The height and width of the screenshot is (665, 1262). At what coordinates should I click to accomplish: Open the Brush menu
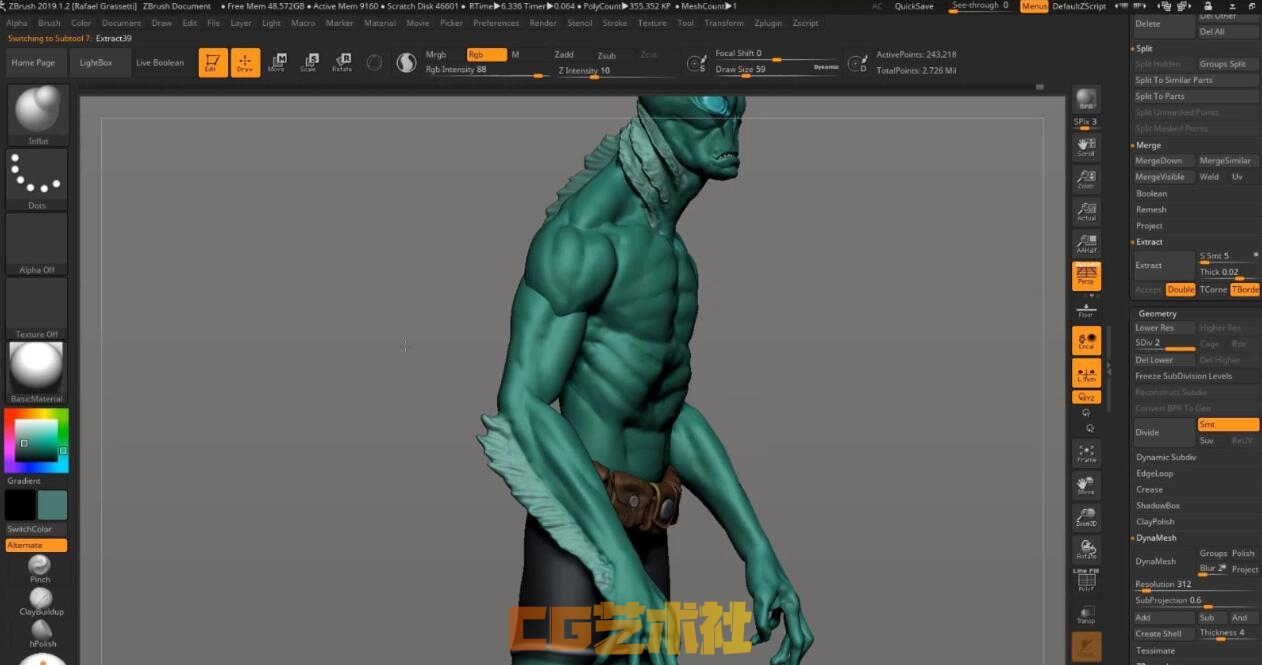point(49,23)
